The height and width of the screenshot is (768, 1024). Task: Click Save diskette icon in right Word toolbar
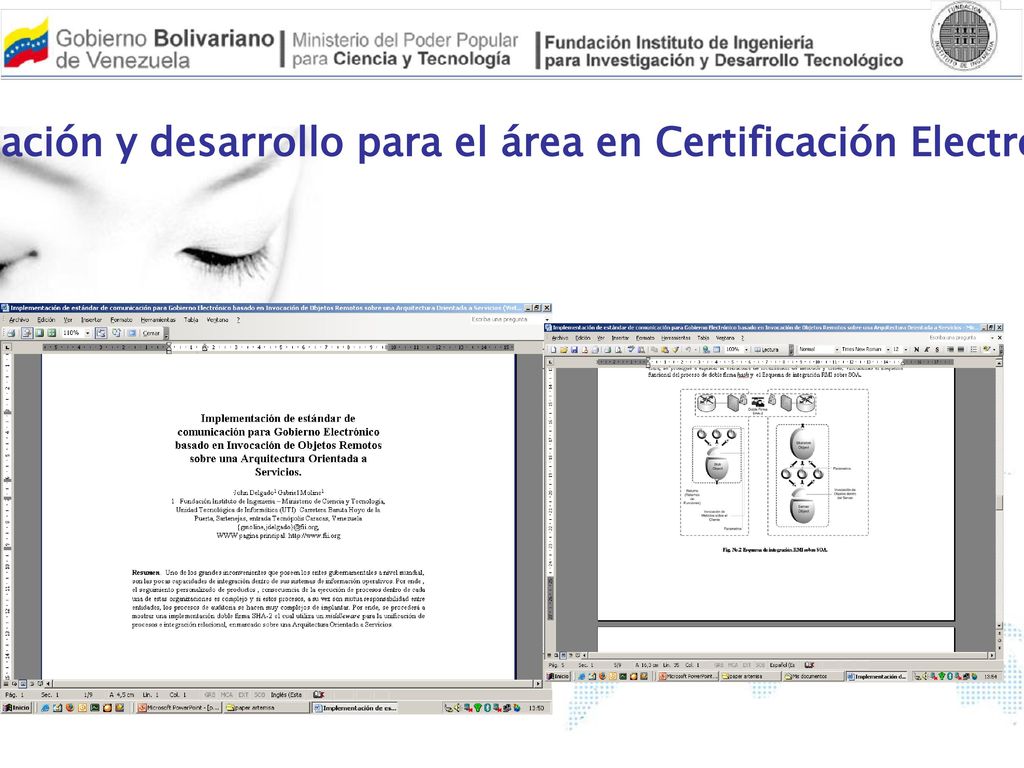tap(574, 349)
